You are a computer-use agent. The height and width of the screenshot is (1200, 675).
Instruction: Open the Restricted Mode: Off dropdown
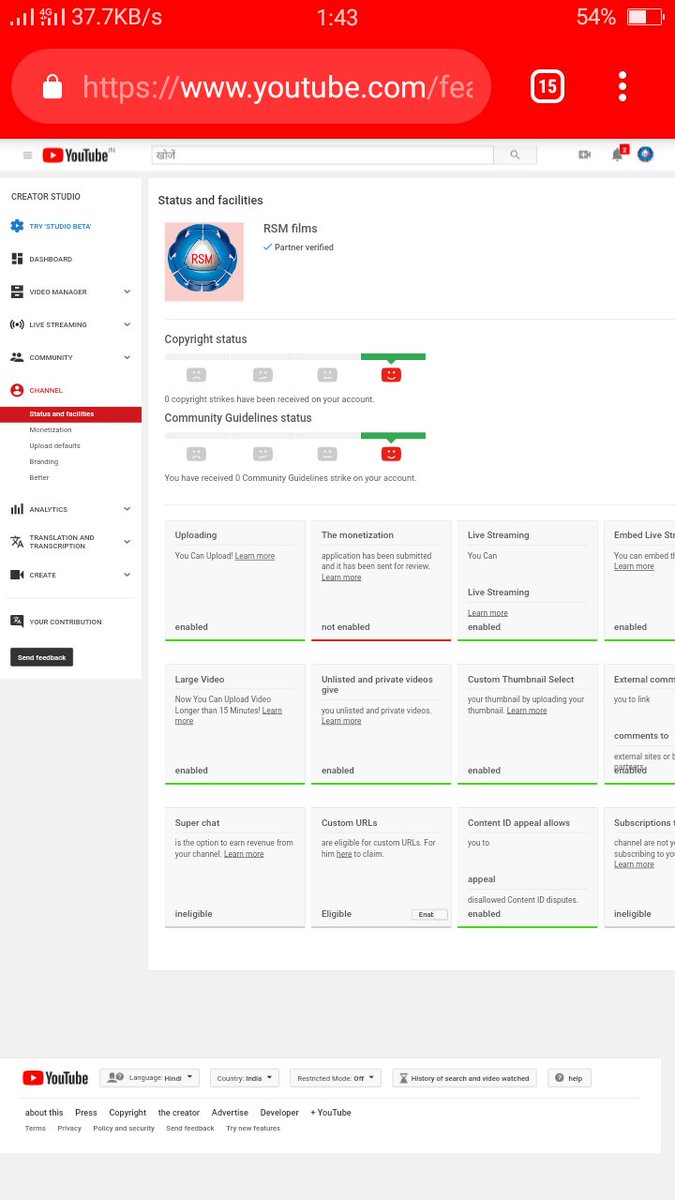click(x=336, y=1078)
